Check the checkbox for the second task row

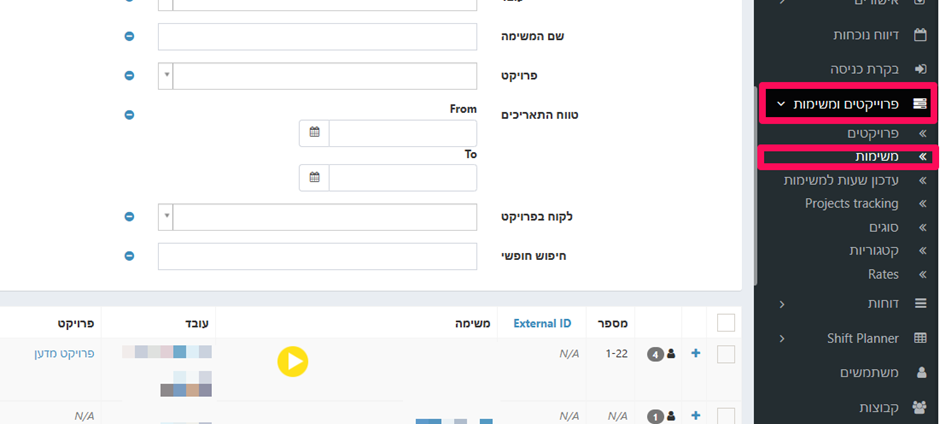tap(726, 416)
